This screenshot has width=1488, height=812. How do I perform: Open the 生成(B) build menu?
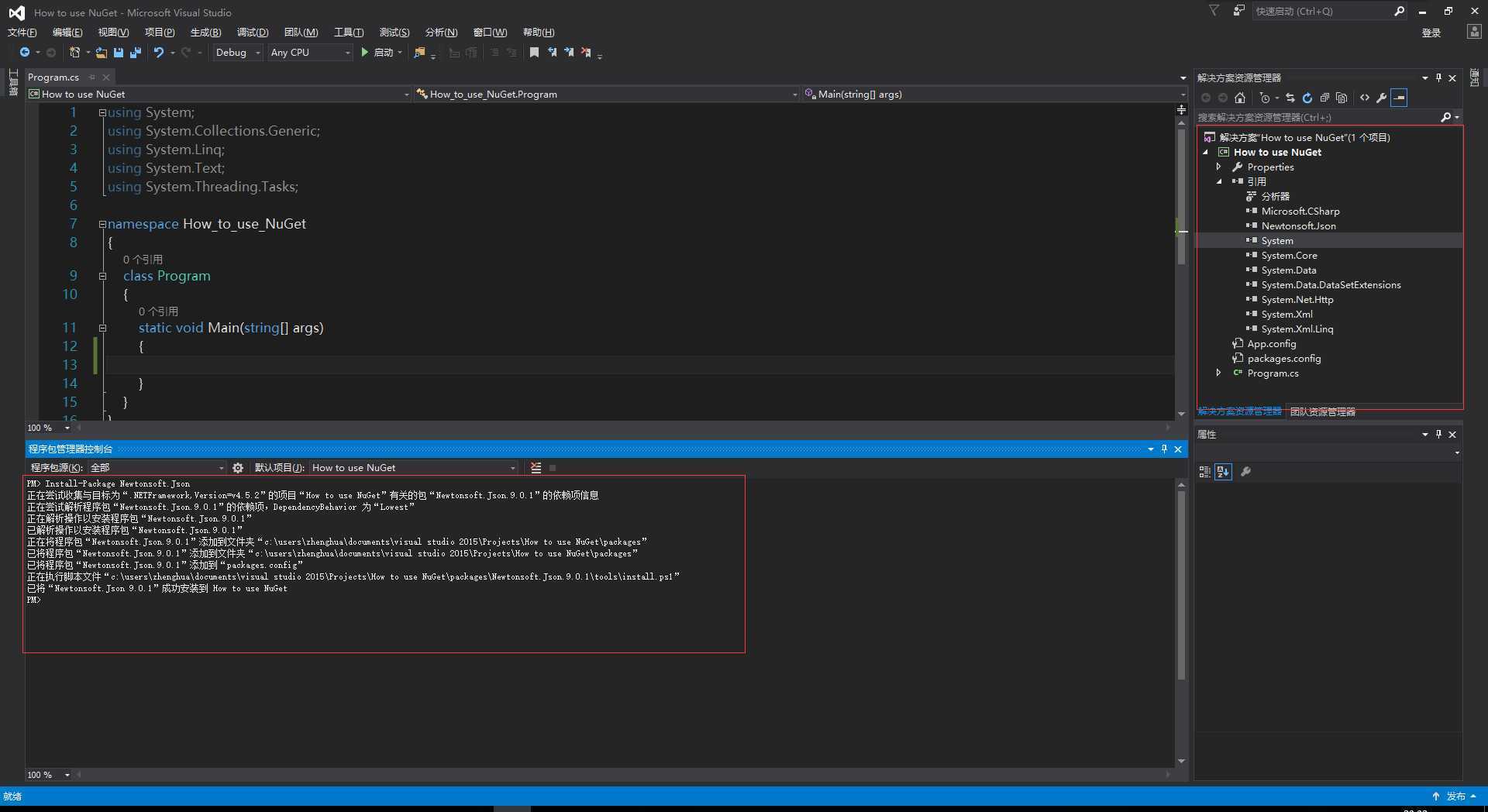coord(205,32)
